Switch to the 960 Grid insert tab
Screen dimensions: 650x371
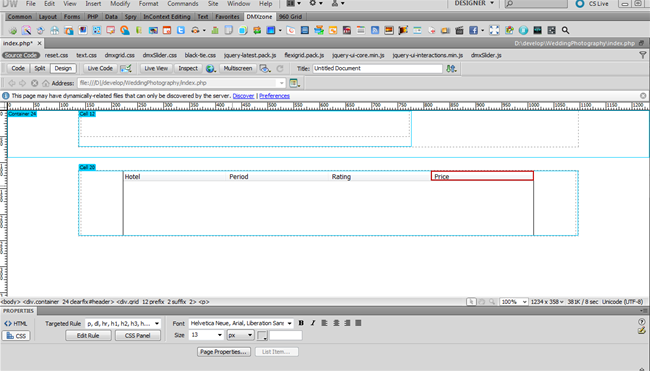click(290, 17)
